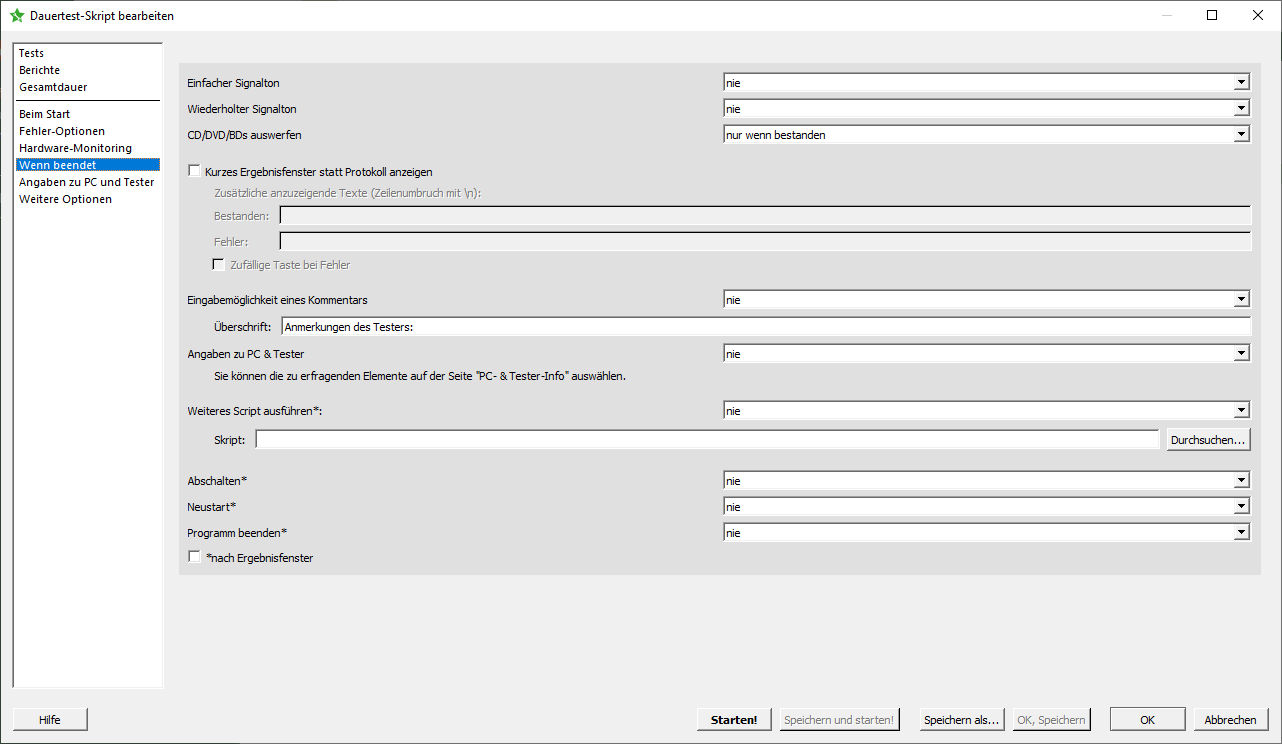Click the green star app icon in title bar

tap(16, 16)
